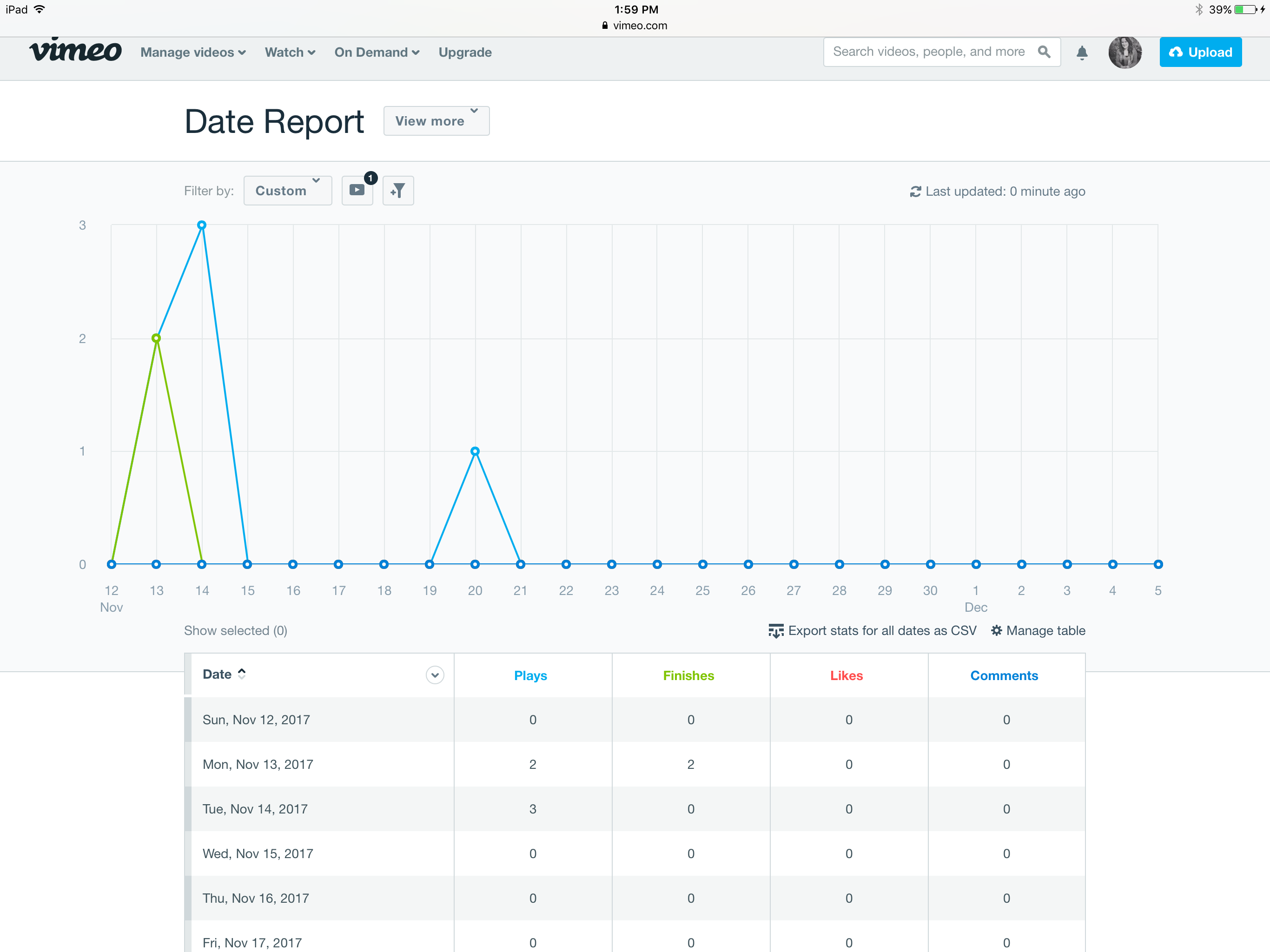The image size is (1270, 952).
Task: Click the search magnifier icon
Action: (x=1044, y=52)
